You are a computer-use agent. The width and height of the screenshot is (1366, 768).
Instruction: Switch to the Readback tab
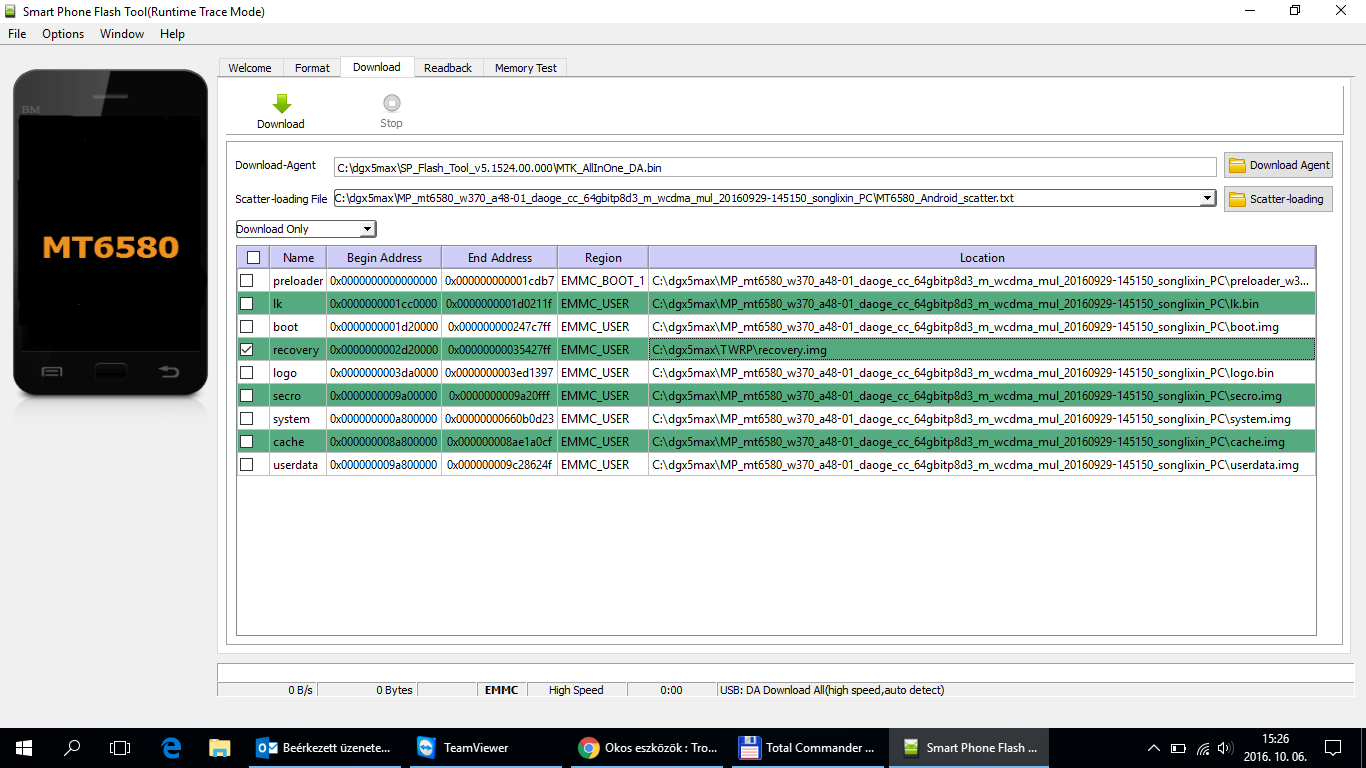tap(447, 68)
